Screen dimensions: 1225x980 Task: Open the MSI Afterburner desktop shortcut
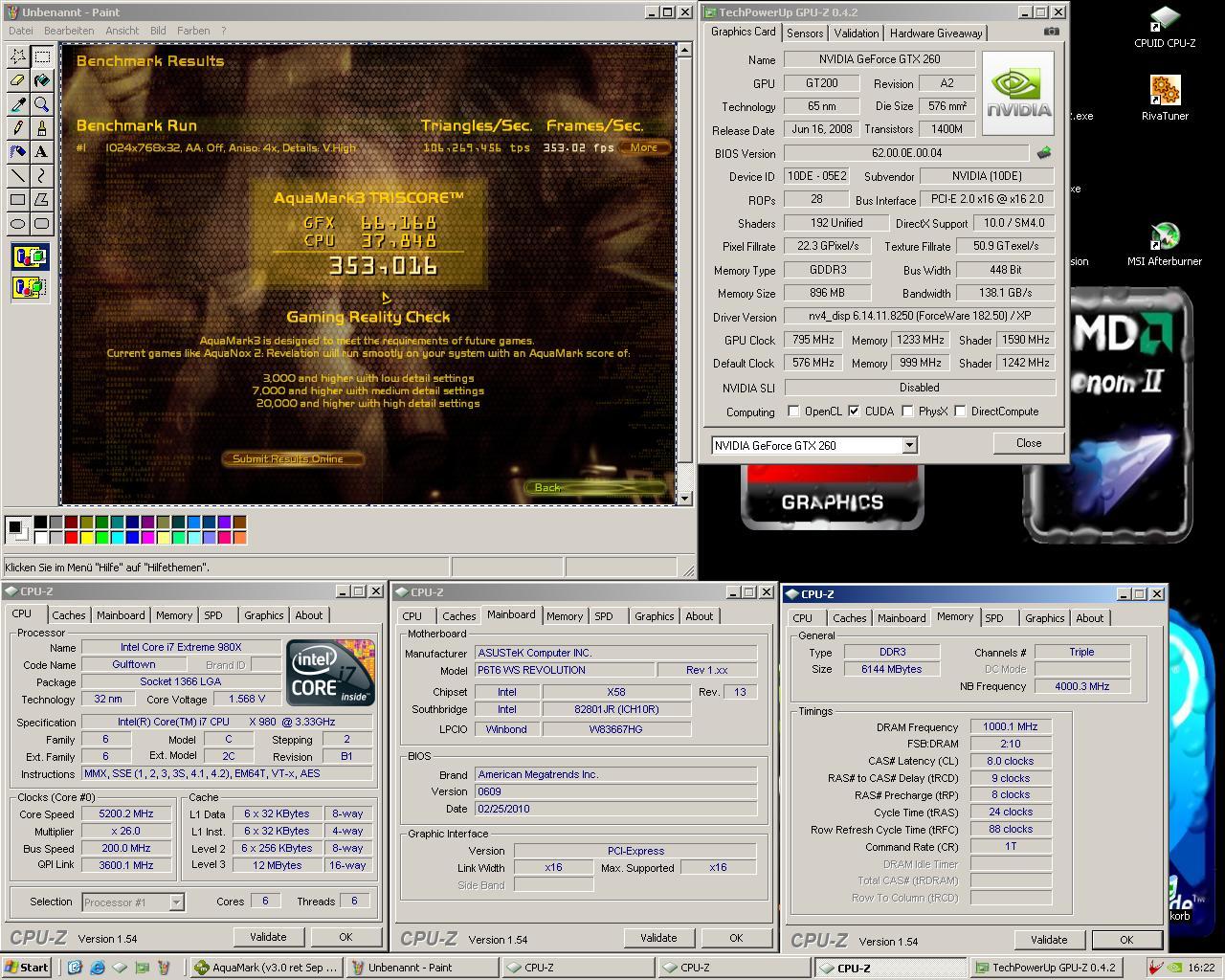click(x=1165, y=244)
